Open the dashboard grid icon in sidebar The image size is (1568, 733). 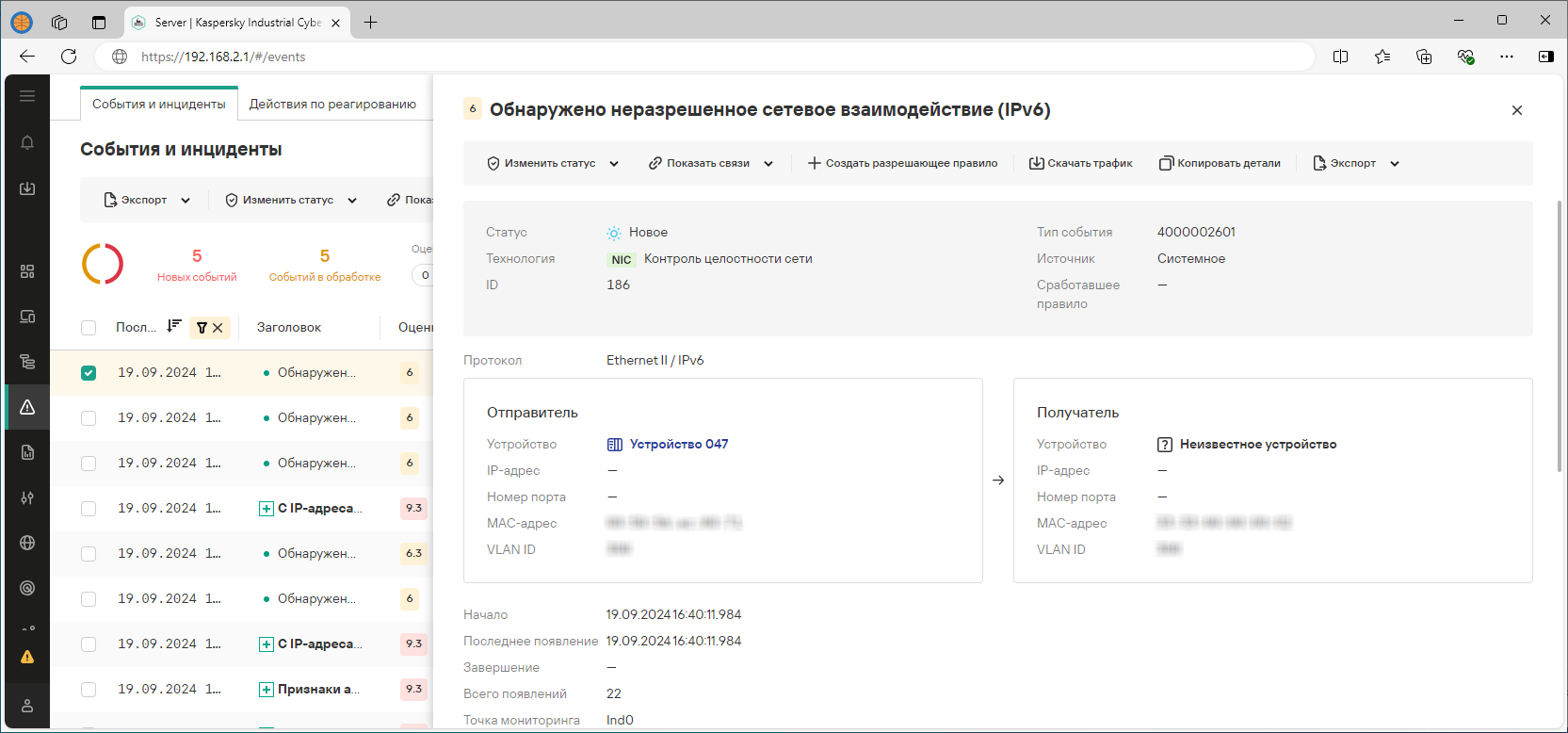27,271
